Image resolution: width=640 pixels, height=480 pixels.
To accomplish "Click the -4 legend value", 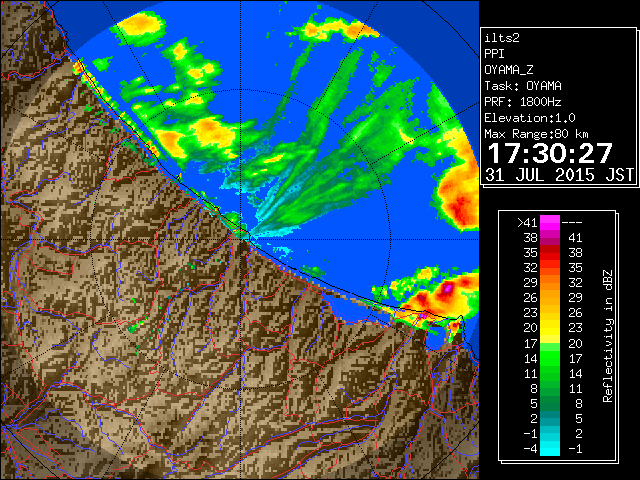I will (530, 448).
